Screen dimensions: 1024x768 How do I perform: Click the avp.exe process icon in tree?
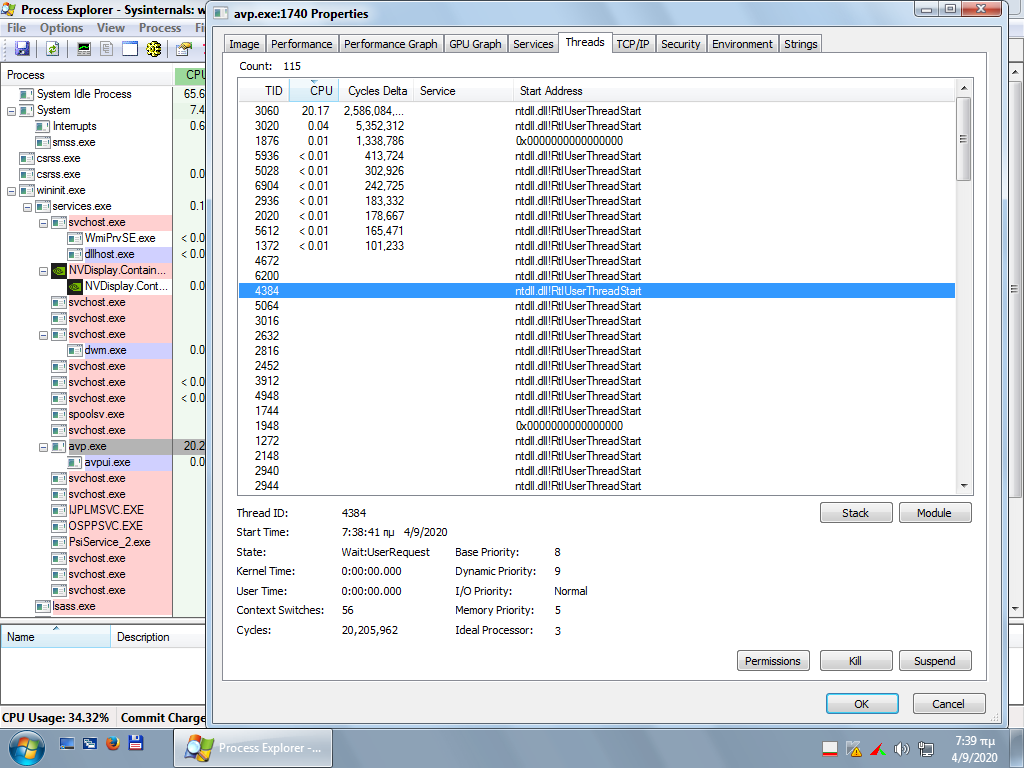(x=59, y=447)
